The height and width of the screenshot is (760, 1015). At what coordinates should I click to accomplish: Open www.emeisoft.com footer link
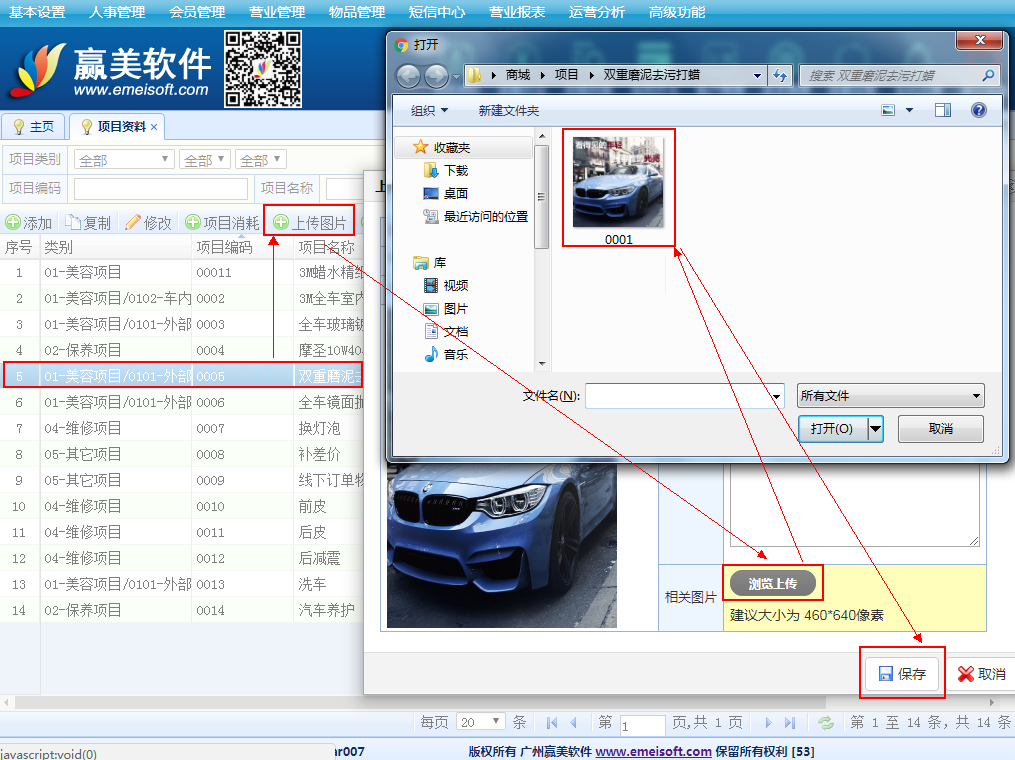(653, 752)
